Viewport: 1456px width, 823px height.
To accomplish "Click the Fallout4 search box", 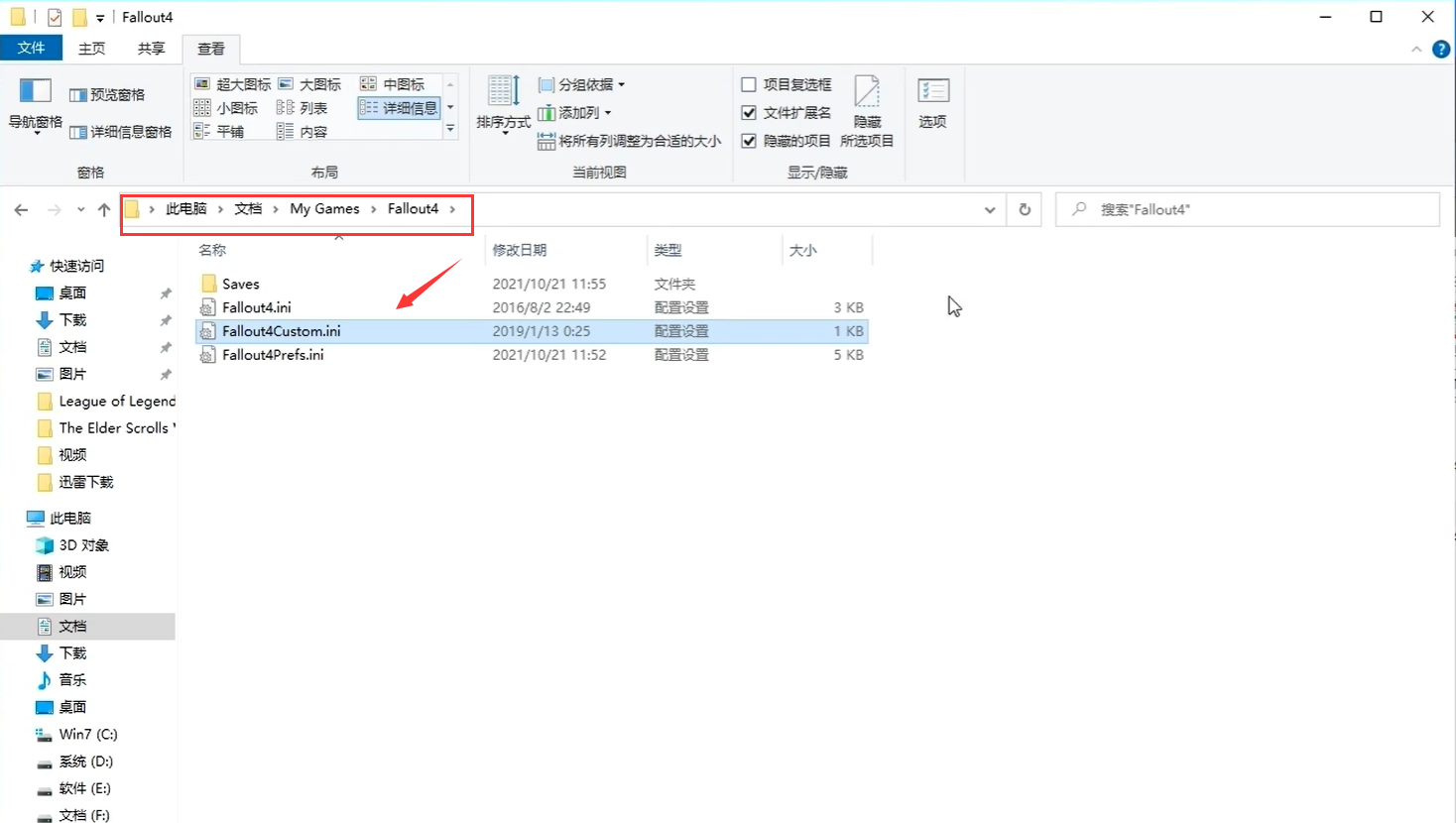I will point(1248,210).
